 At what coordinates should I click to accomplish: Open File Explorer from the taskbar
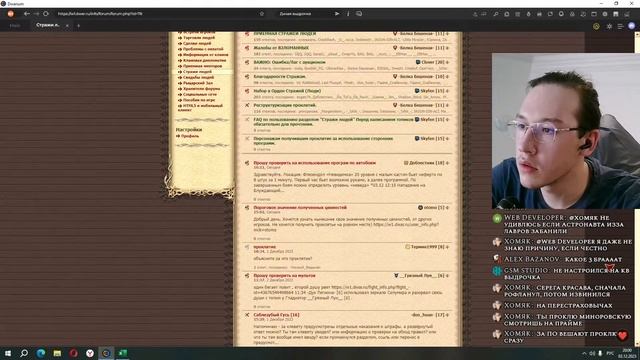pyautogui.click(x=57, y=353)
